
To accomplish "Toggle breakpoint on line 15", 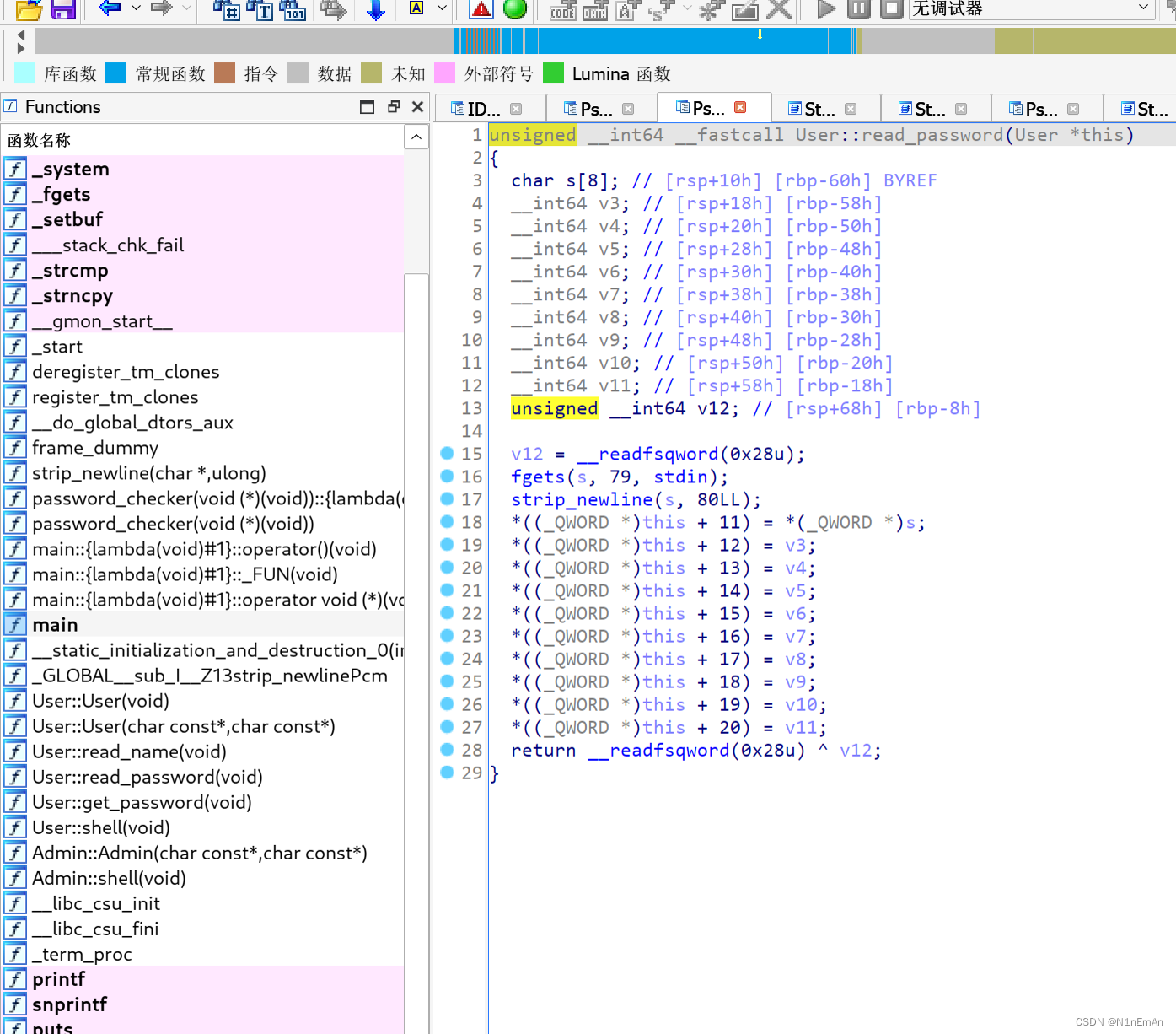I will tap(448, 454).
